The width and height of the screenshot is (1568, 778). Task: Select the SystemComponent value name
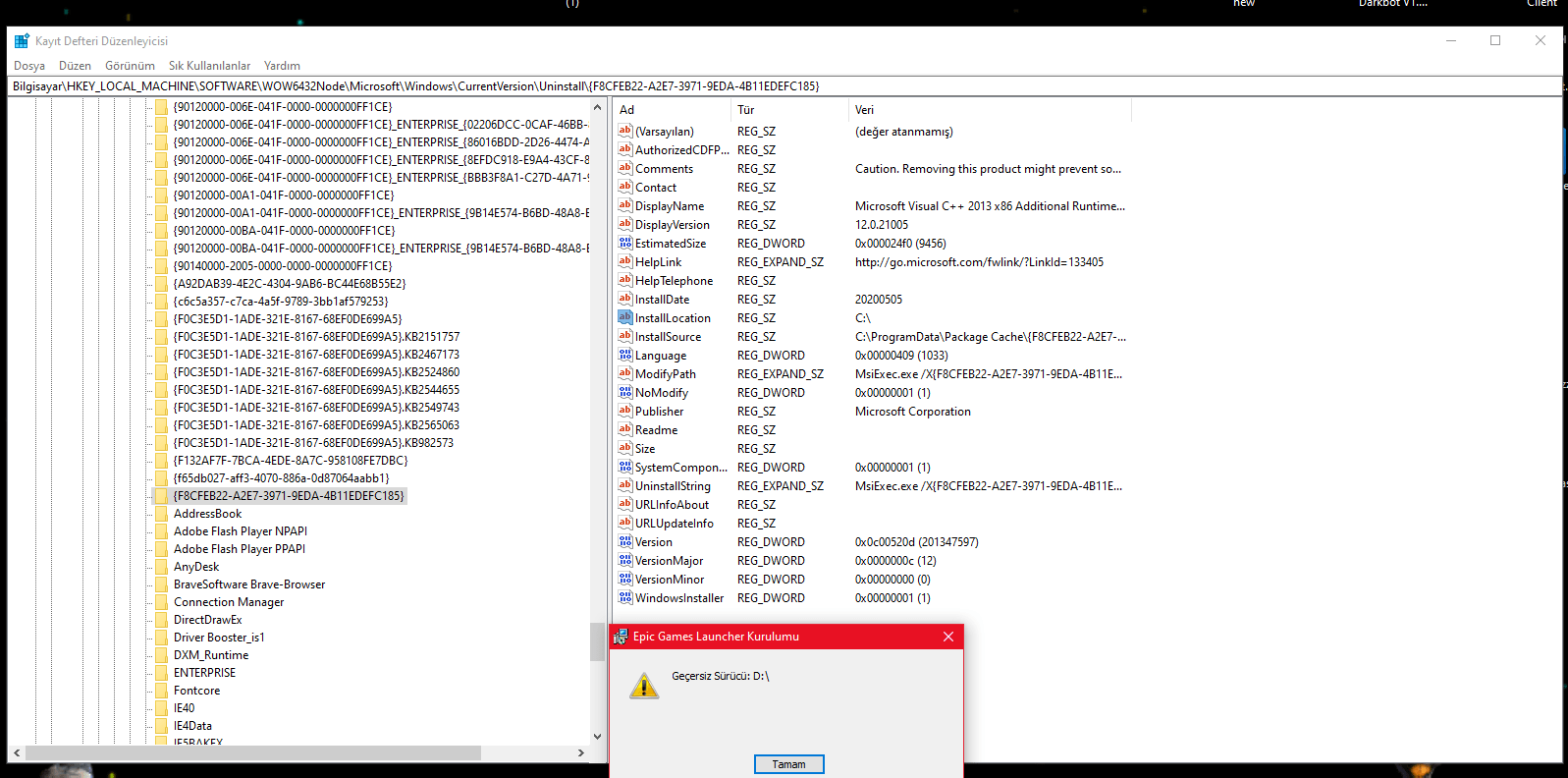tap(681, 468)
